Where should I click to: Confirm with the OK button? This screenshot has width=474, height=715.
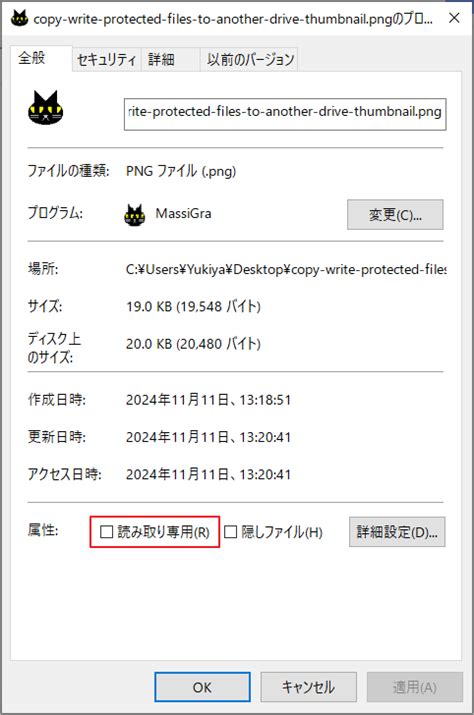click(202, 687)
